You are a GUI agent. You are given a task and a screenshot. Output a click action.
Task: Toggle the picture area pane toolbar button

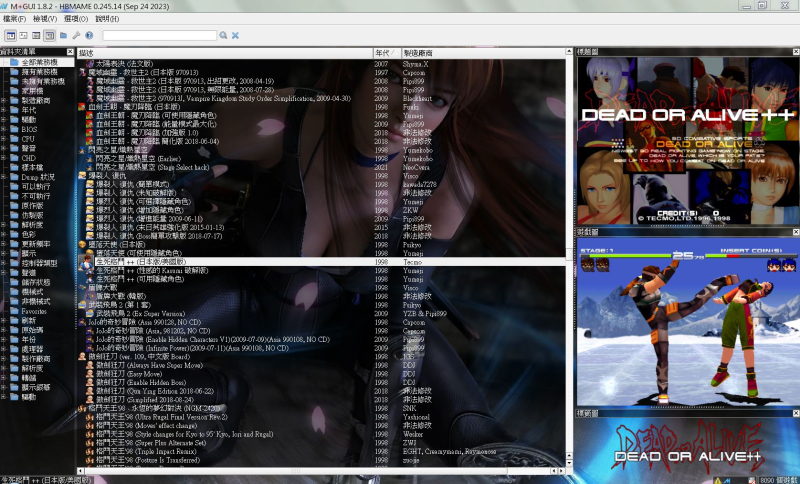point(49,35)
